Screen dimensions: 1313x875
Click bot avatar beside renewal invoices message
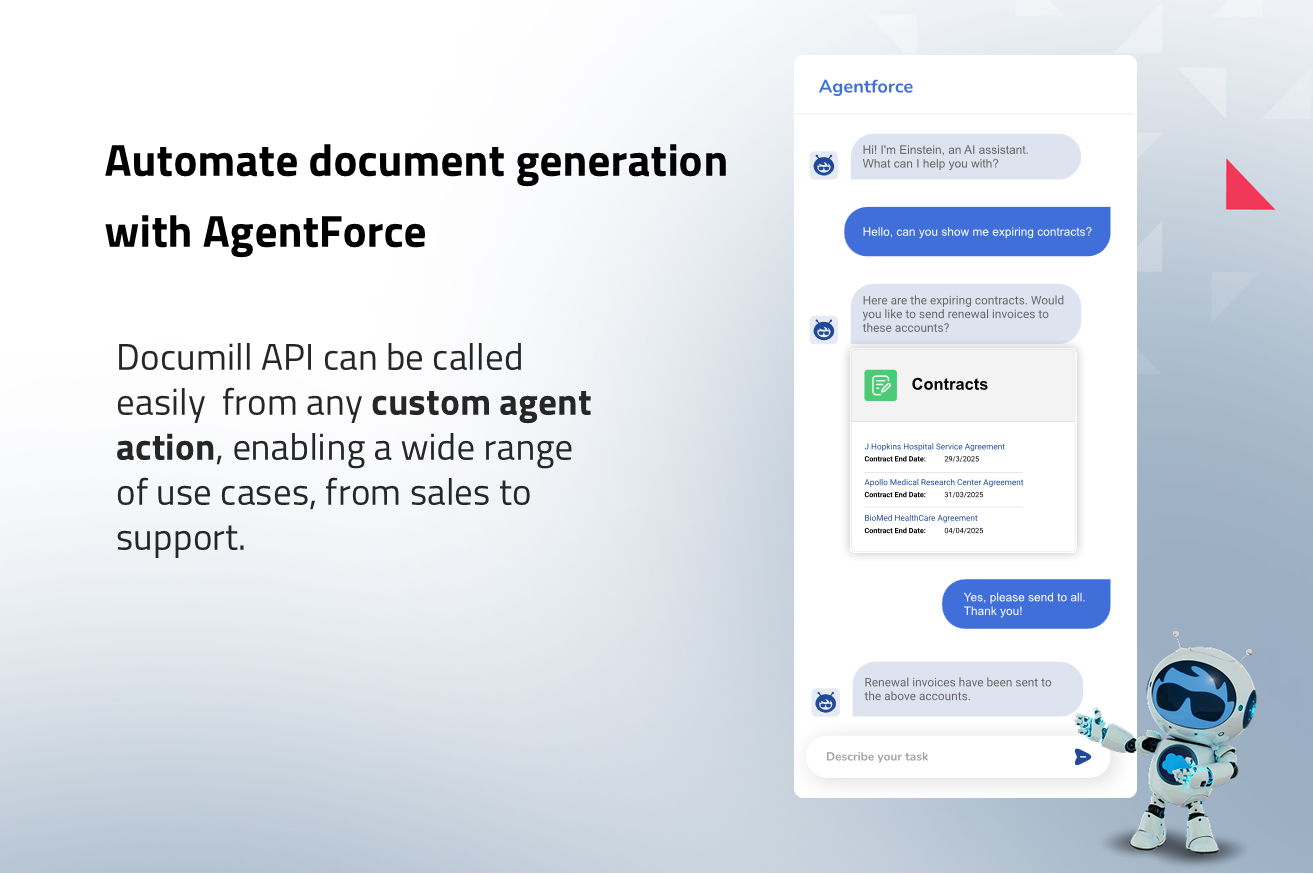825,702
